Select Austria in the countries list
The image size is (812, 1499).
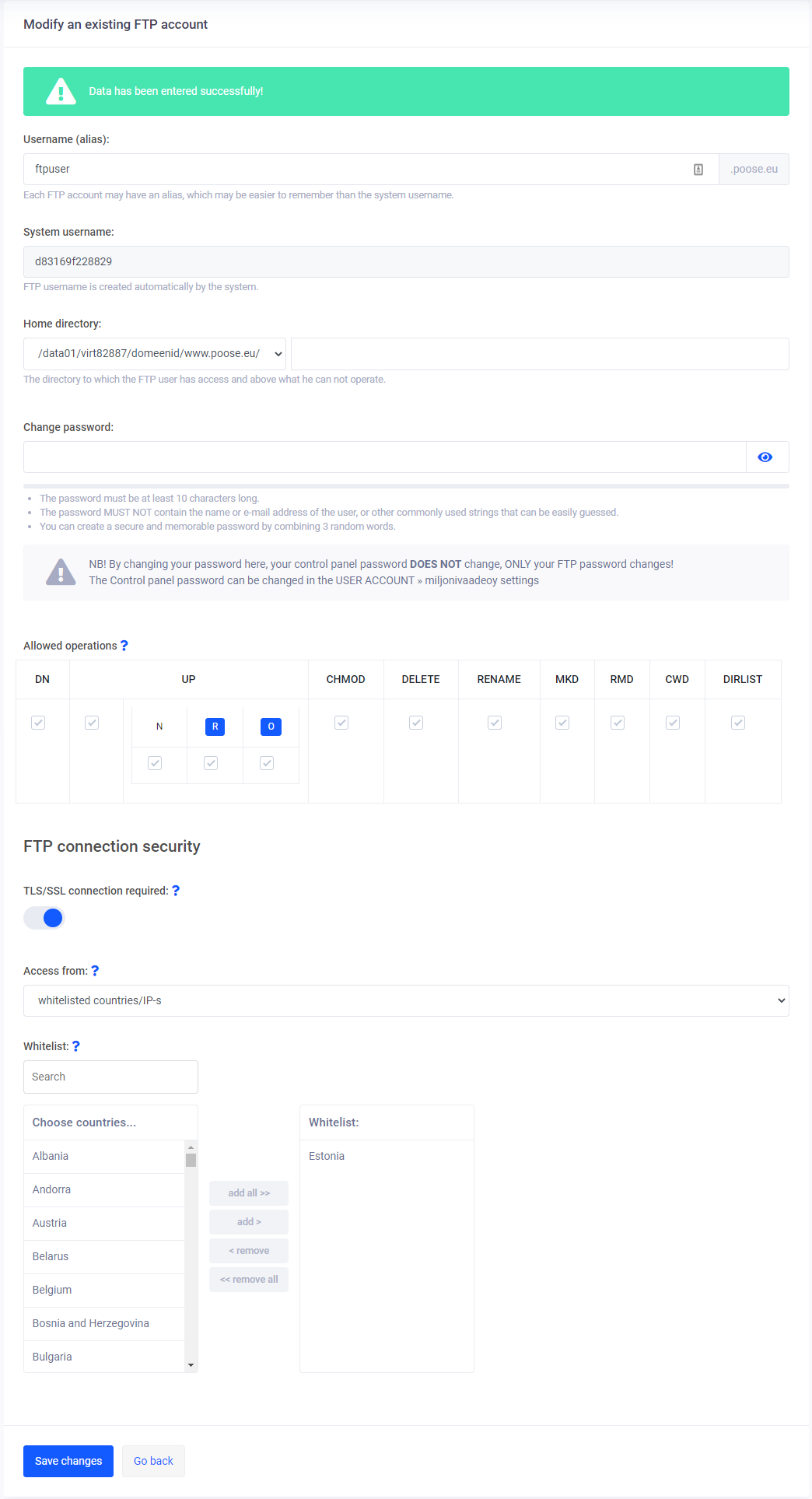(50, 1223)
